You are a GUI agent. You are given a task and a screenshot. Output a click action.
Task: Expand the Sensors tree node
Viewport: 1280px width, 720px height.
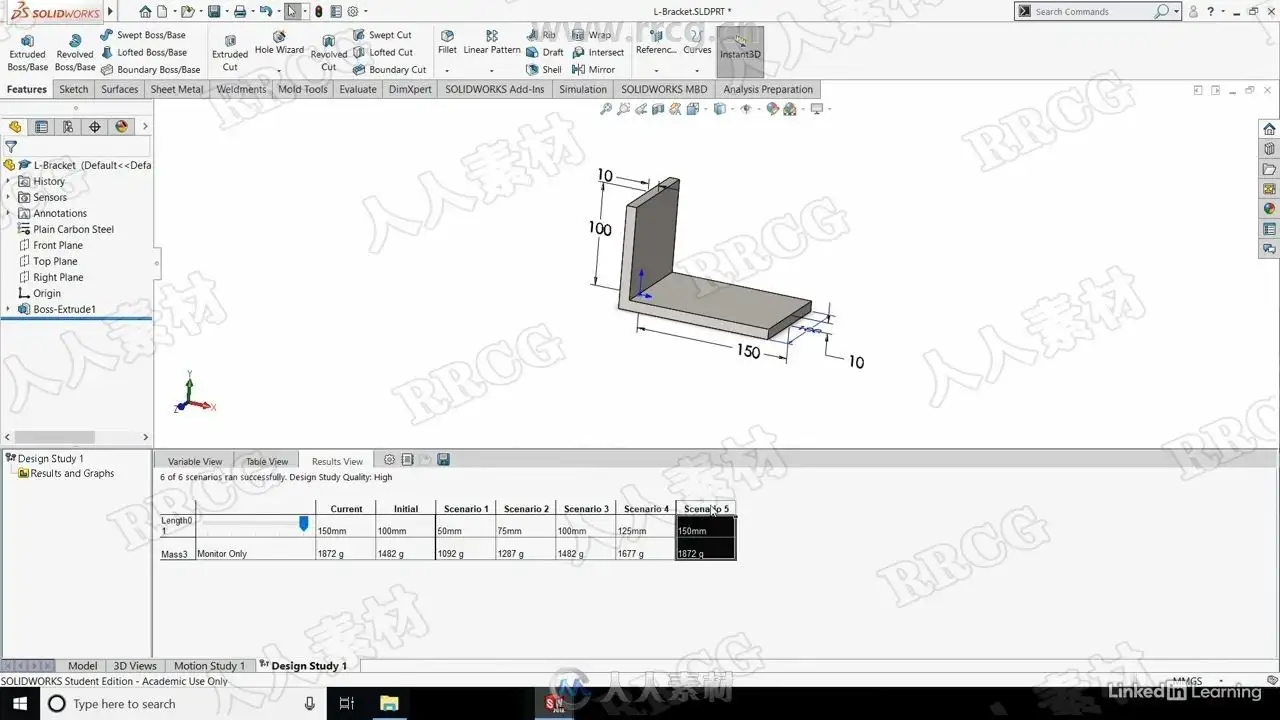pyautogui.click(x=8, y=198)
